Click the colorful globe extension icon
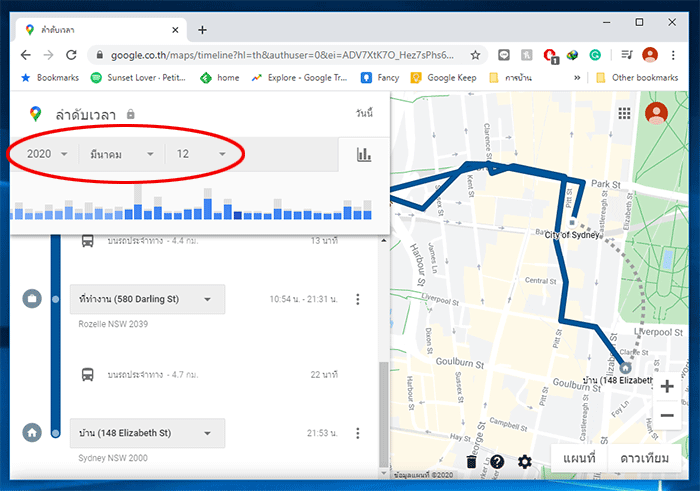The image size is (700, 491). [x=572, y=55]
